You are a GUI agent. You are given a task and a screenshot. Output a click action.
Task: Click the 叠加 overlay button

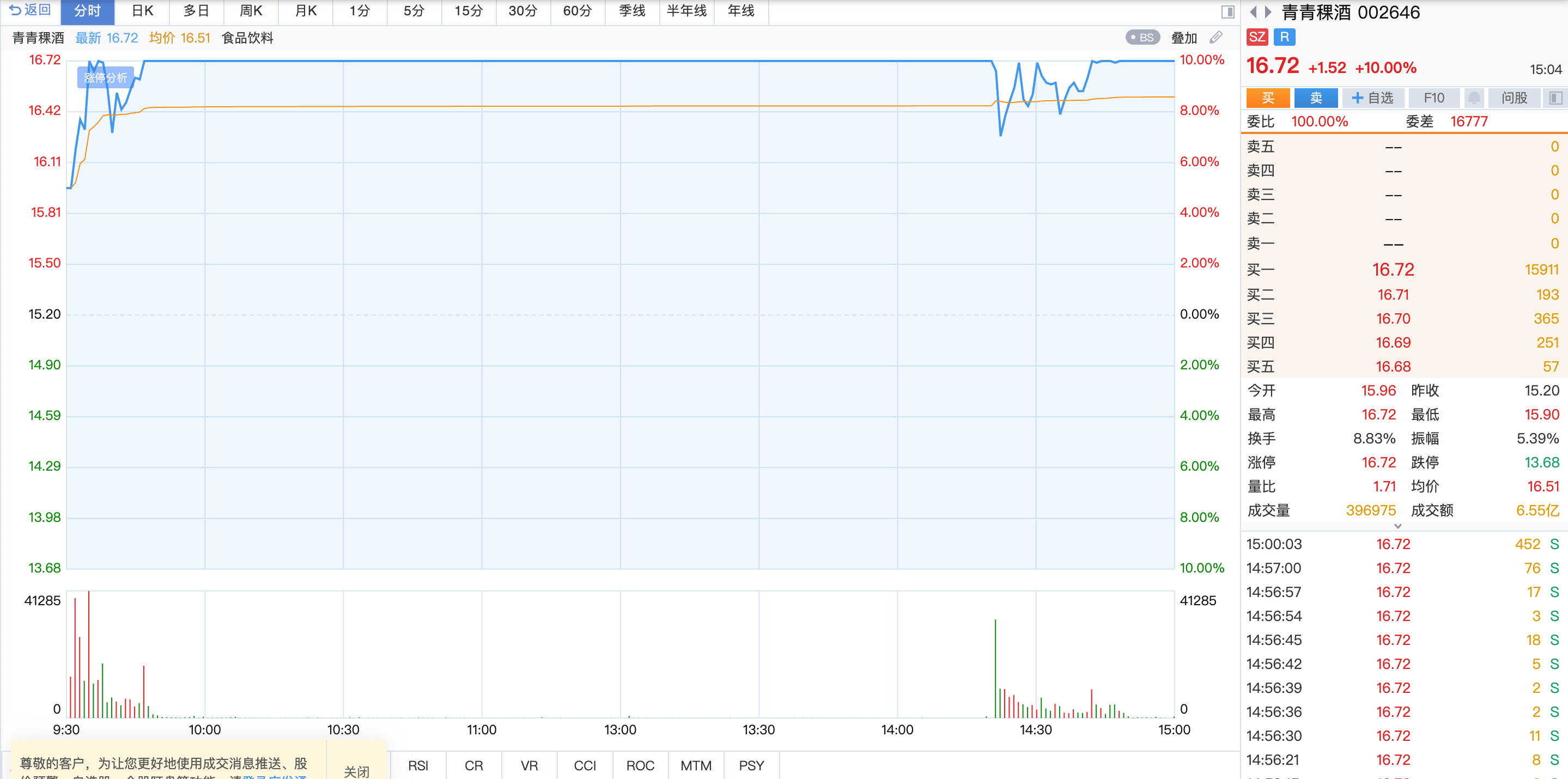point(1184,38)
